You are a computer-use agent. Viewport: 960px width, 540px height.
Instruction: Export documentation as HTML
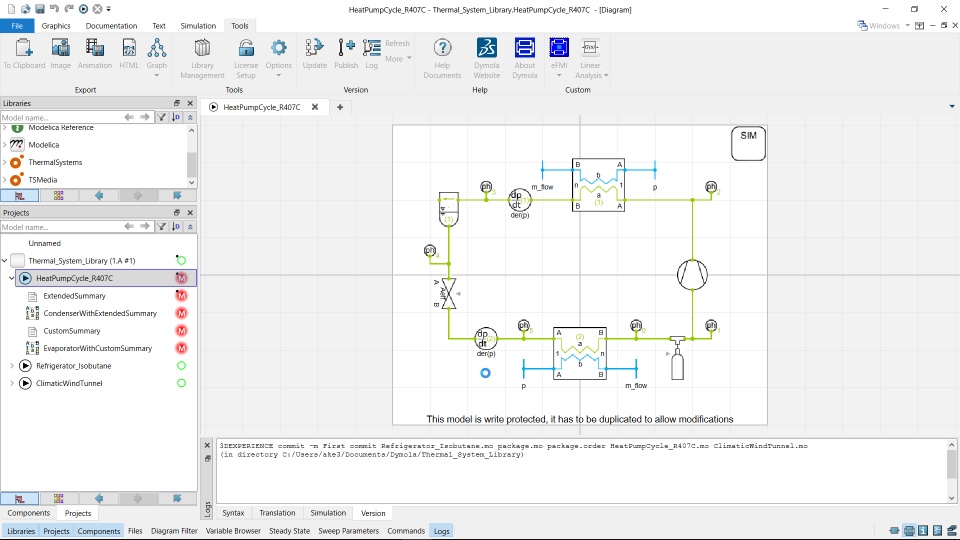click(129, 54)
